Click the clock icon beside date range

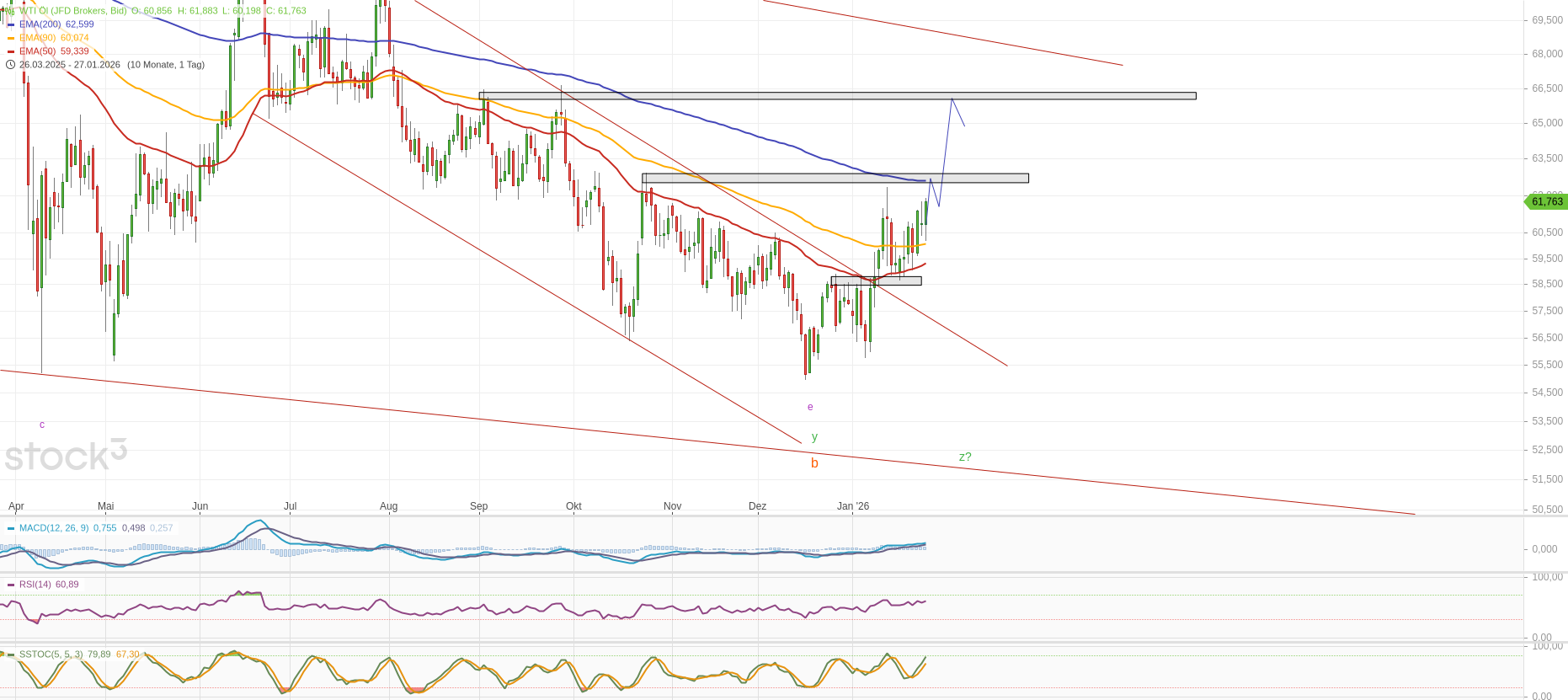point(10,65)
